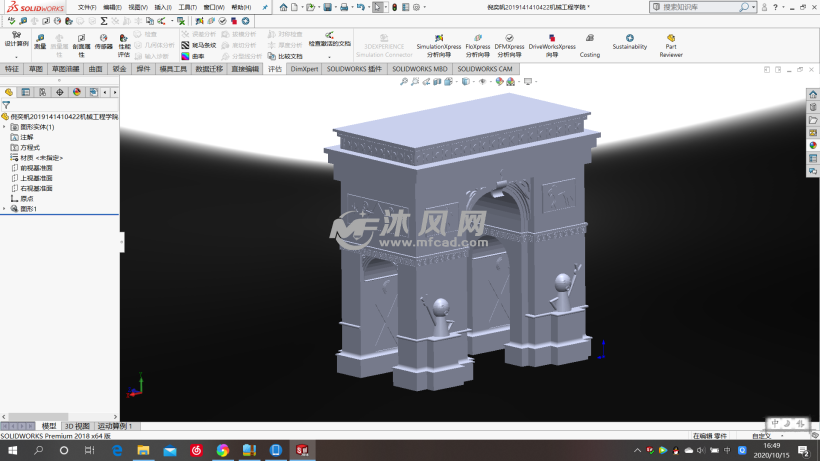Select the ConfigurationManager tab

coord(42,92)
